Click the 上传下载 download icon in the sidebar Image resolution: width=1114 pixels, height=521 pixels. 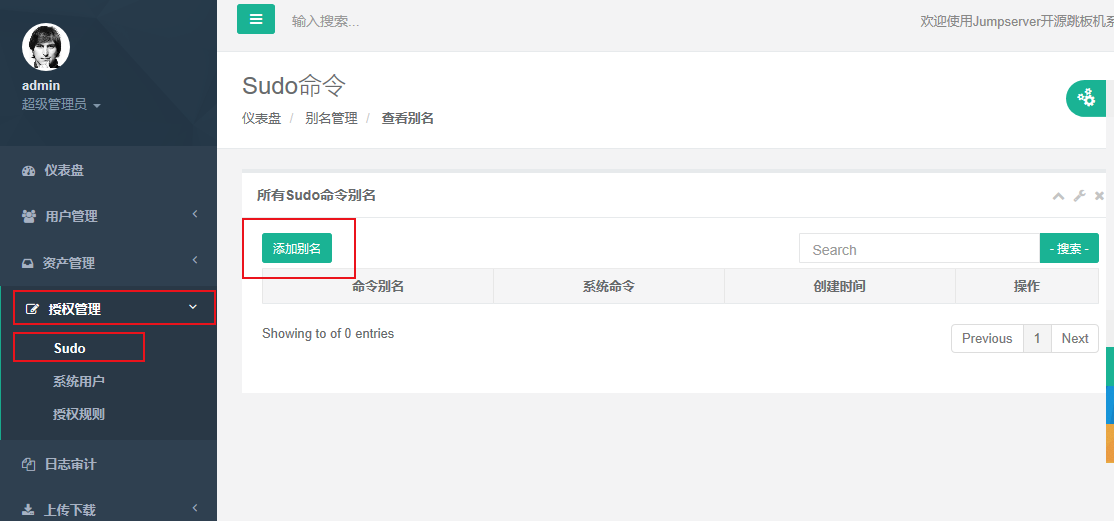(x=29, y=510)
